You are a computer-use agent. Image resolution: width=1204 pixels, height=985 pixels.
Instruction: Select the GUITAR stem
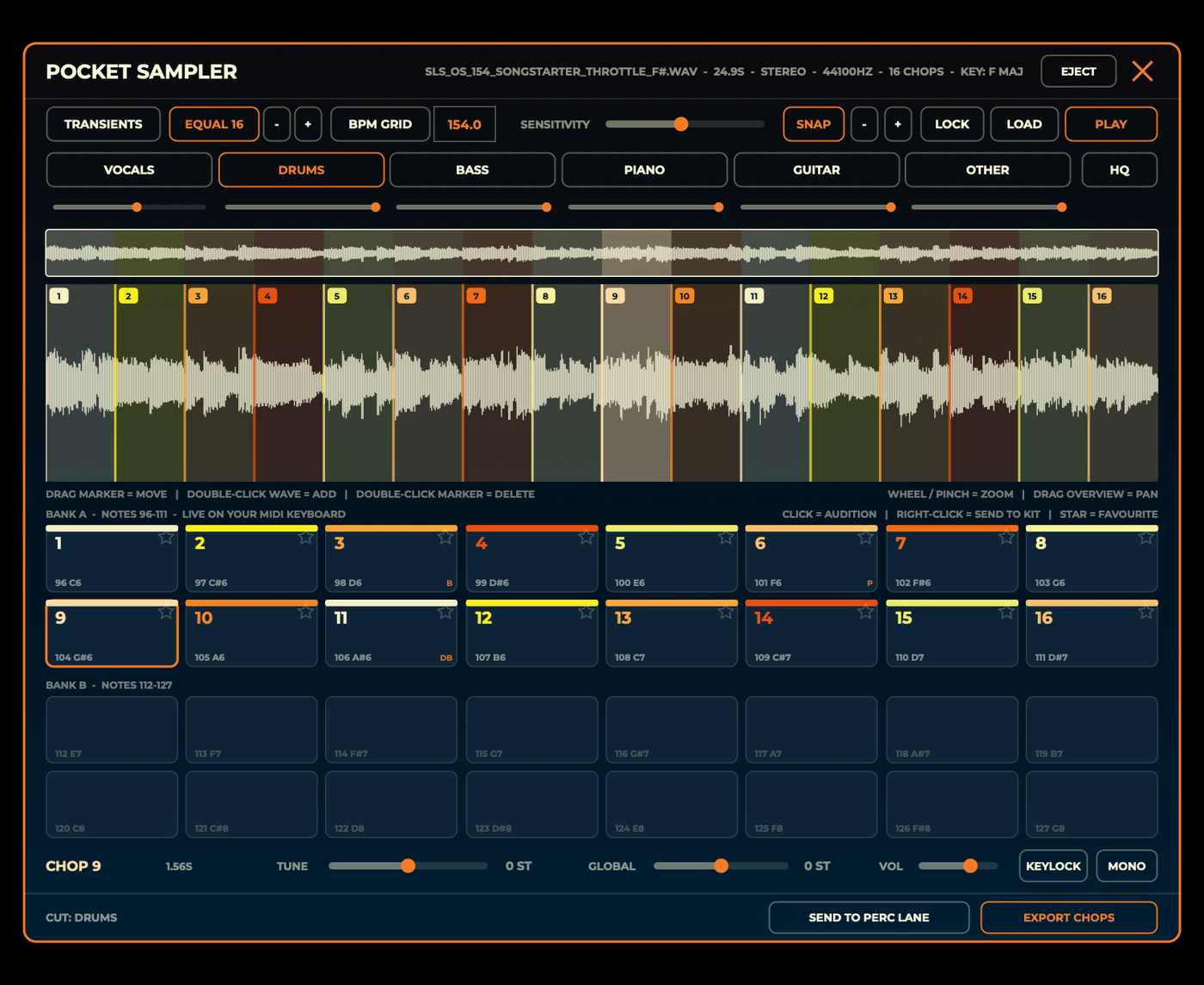pyautogui.click(x=816, y=169)
